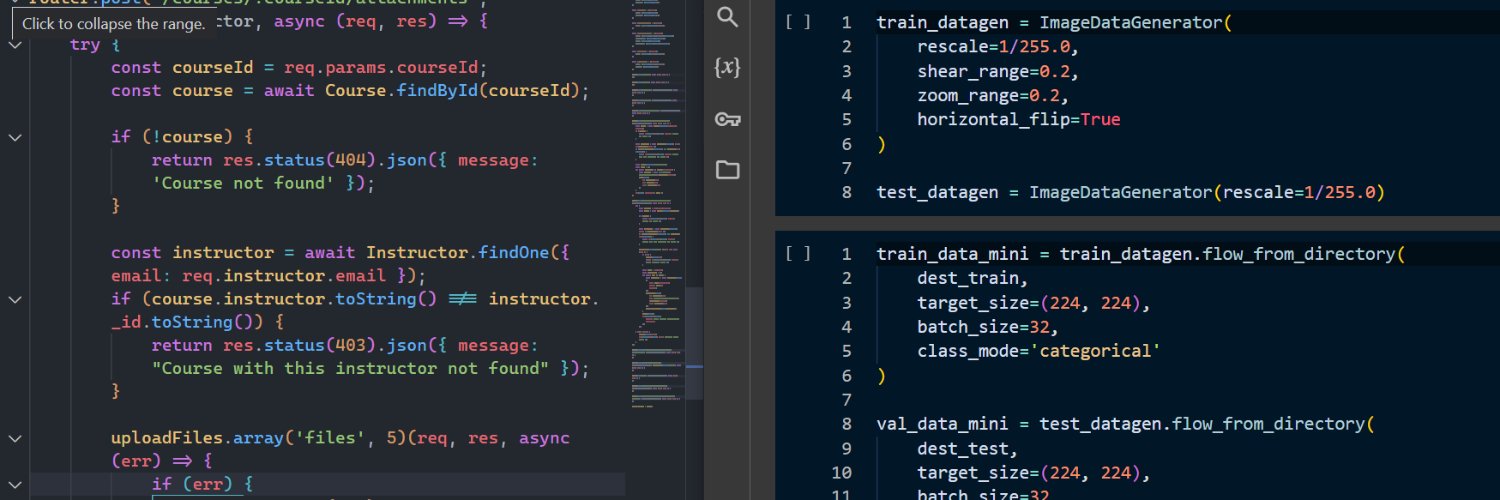Collapse the try block fold chevron

click(x=15, y=45)
